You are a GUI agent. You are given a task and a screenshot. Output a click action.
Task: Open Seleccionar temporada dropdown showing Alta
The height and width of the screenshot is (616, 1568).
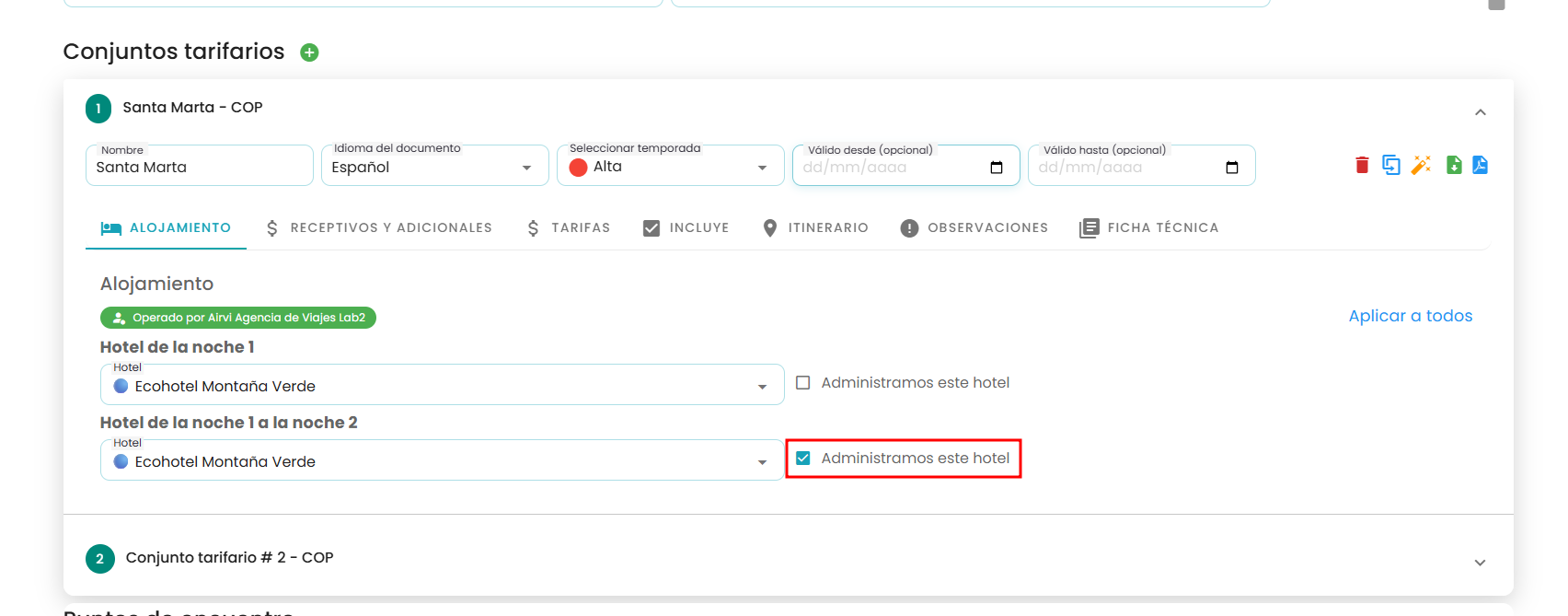(x=670, y=166)
